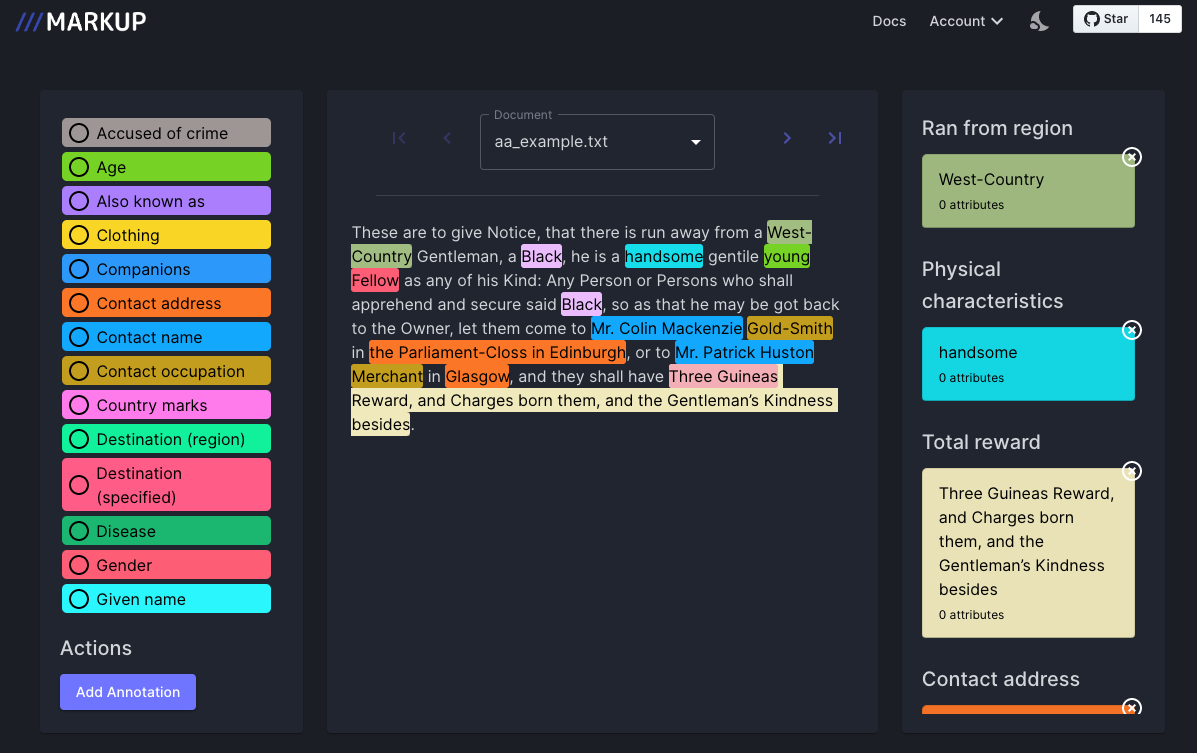Open the Docs page

889,21
